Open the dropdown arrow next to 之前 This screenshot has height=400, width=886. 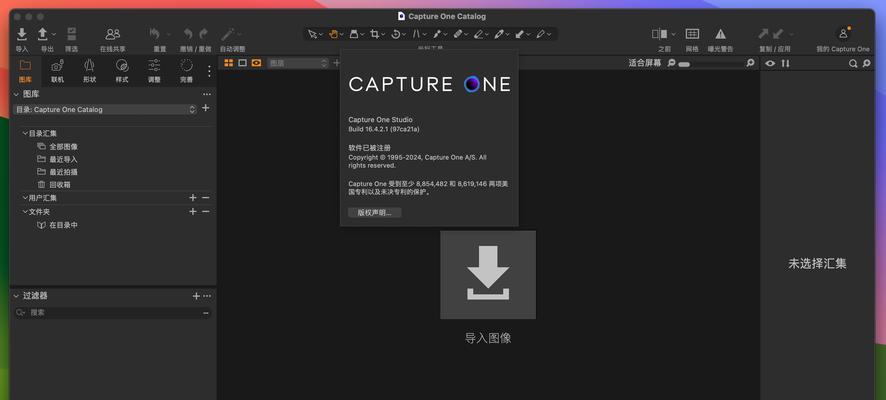point(673,34)
